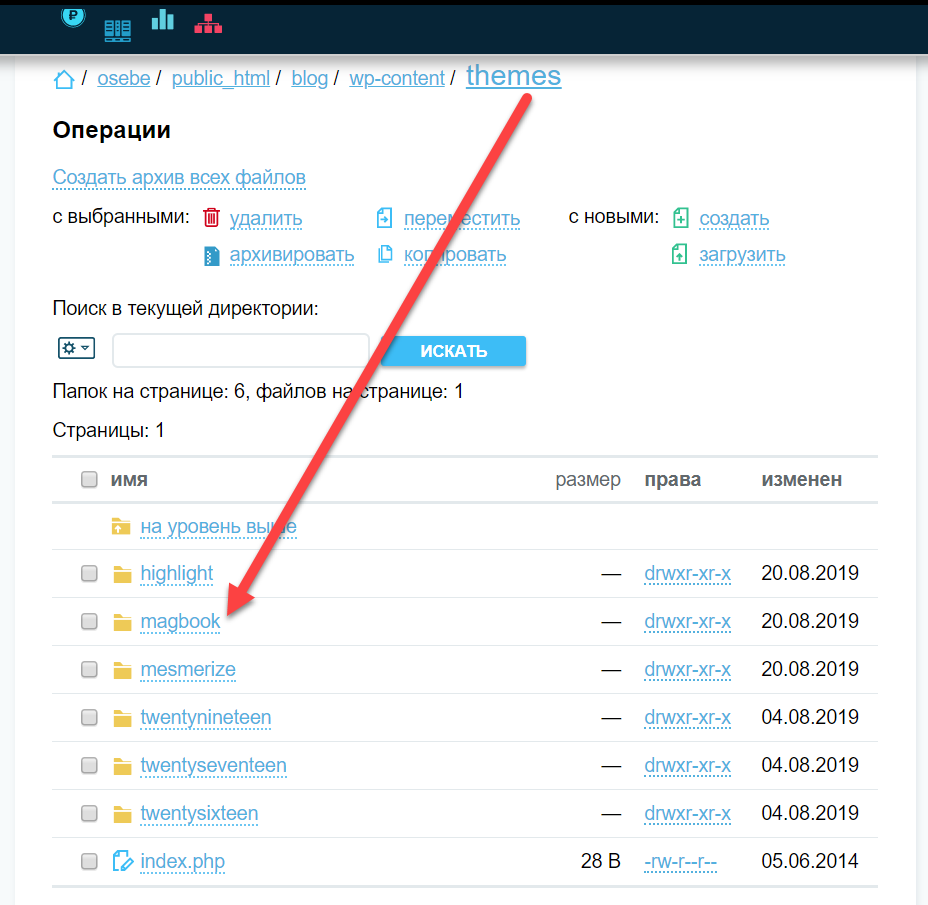The height and width of the screenshot is (905, 928).
Task: Toggle the select-all checkbox in table header
Action: coord(89,480)
